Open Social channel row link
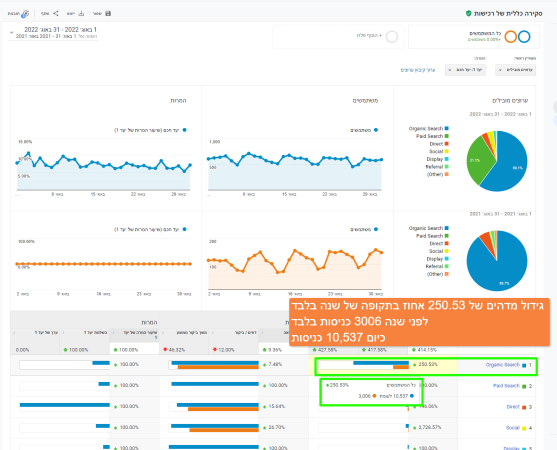The image size is (557, 450). pos(513,428)
